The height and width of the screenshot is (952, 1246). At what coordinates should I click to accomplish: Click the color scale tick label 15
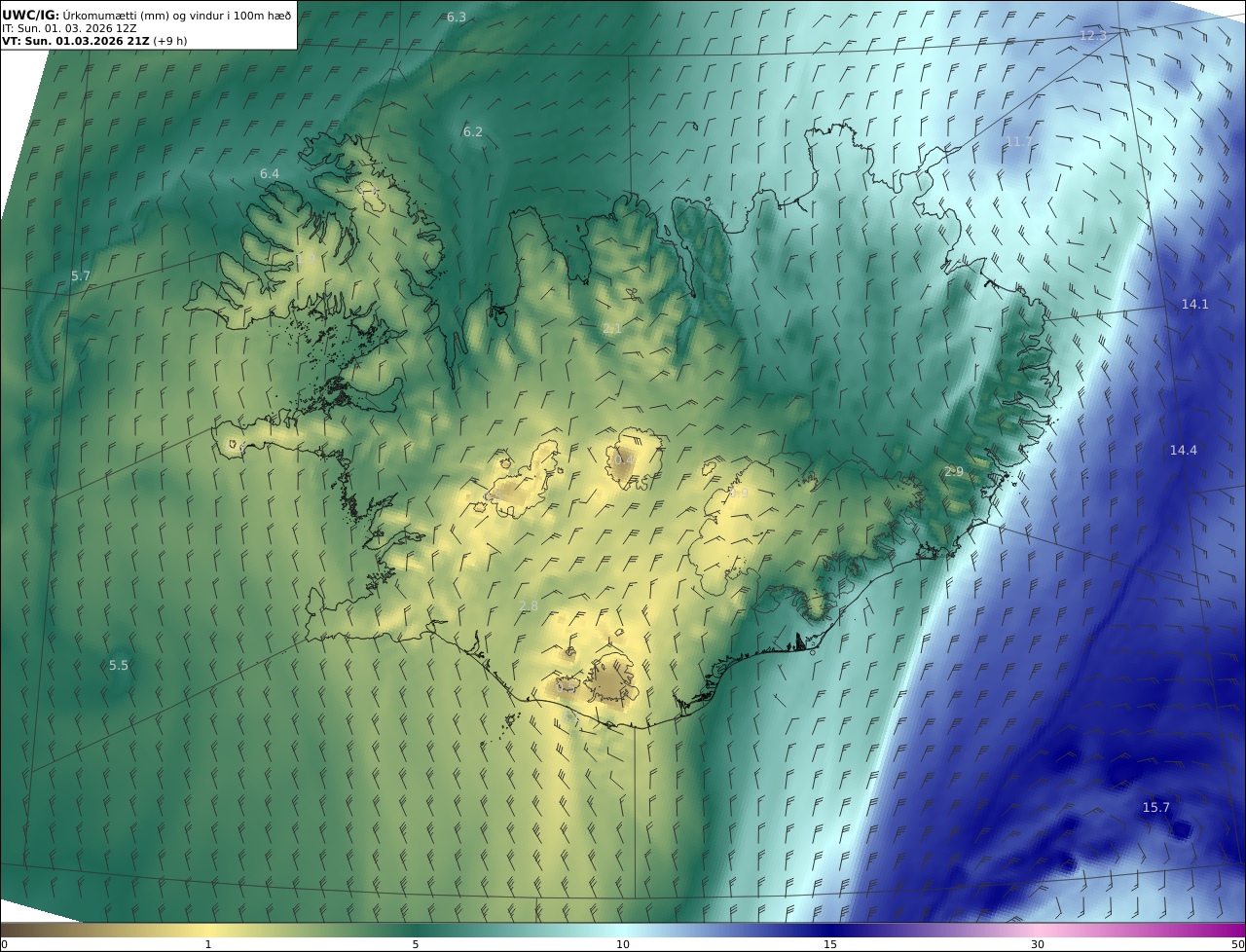(x=830, y=944)
